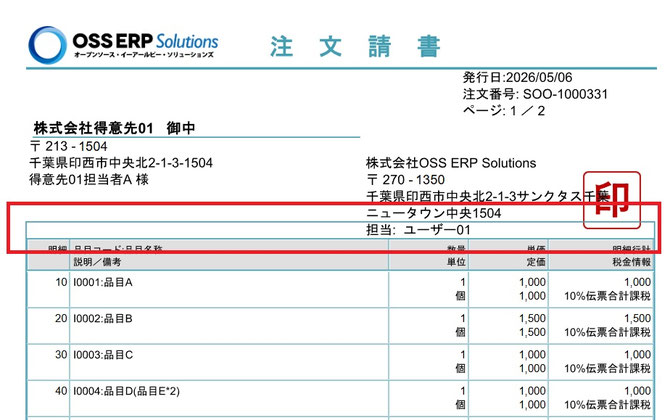The image size is (670, 420).
Task: Click the 説明／備考 column header
Action: coord(97,262)
